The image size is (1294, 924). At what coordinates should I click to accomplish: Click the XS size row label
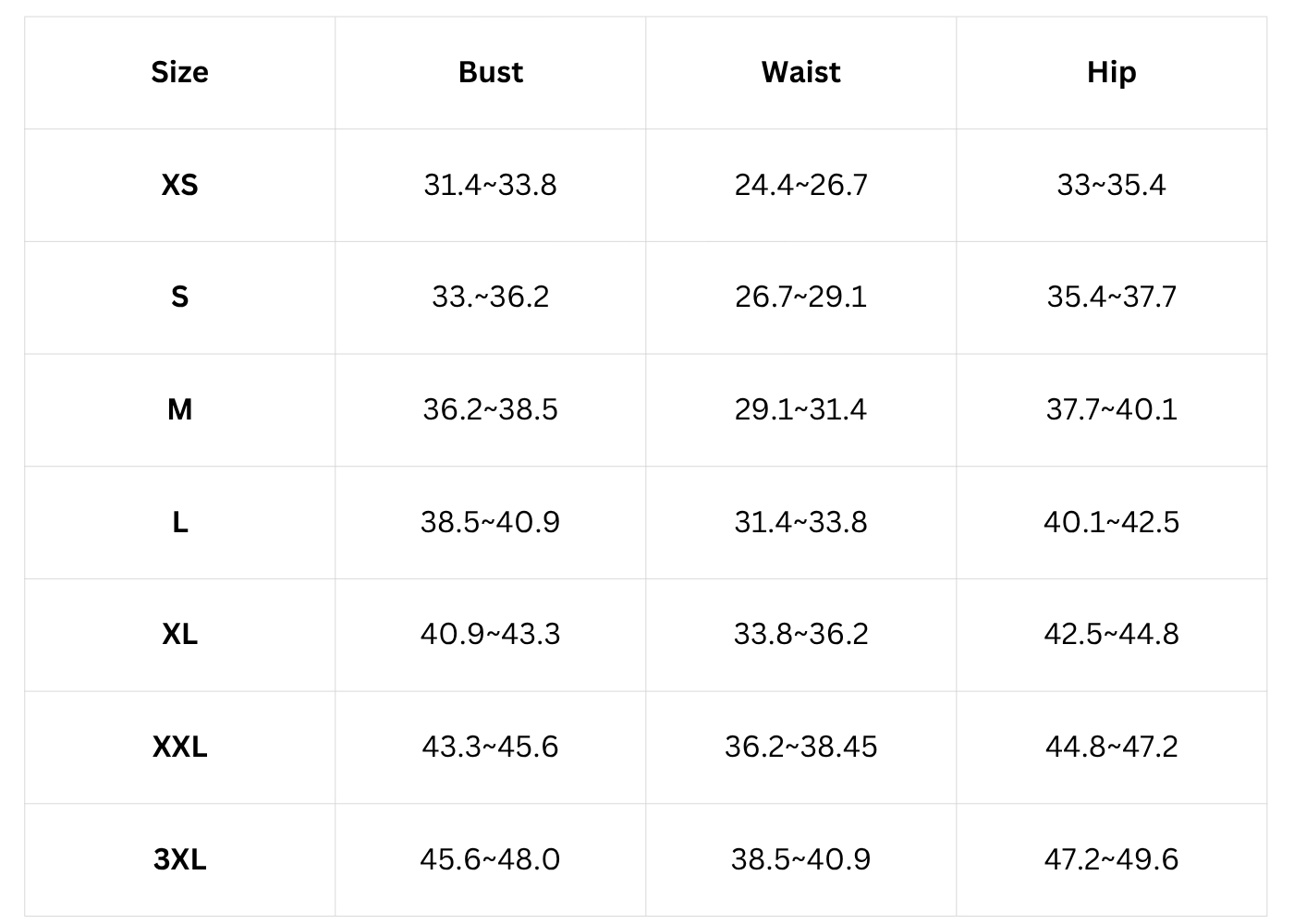(179, 185)
